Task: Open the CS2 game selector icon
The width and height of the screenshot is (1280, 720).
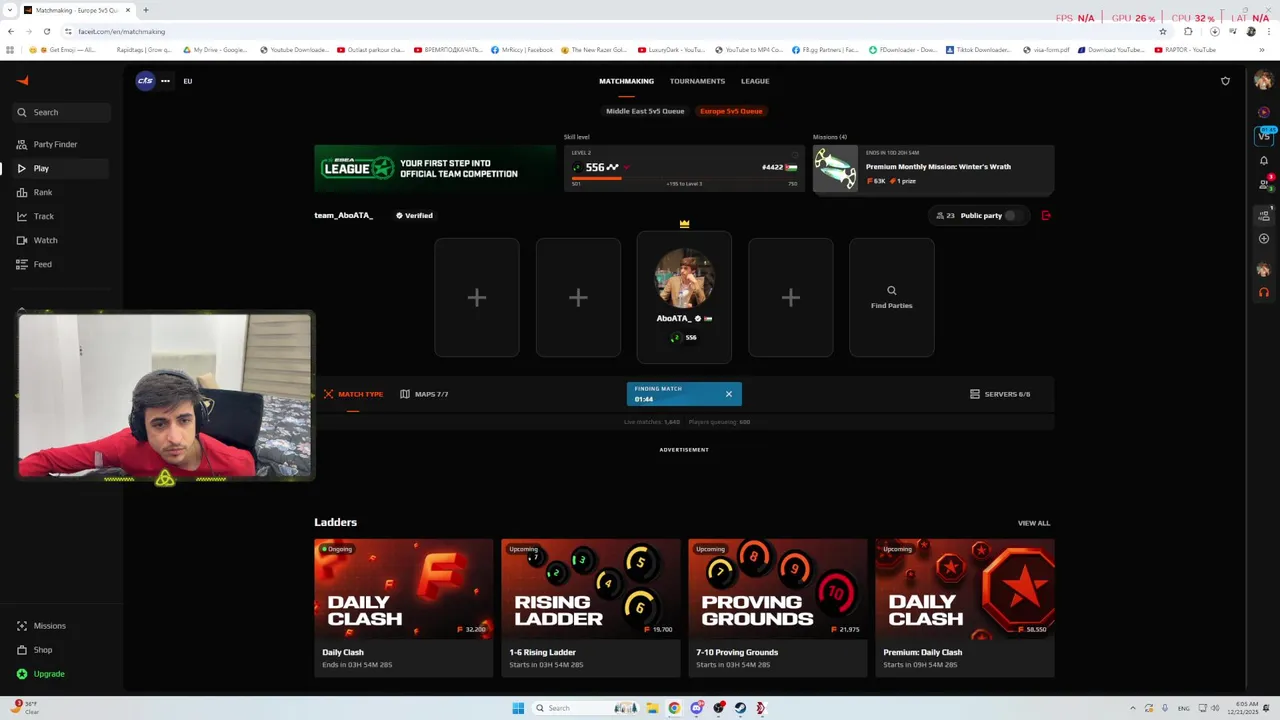Action: 145,81
